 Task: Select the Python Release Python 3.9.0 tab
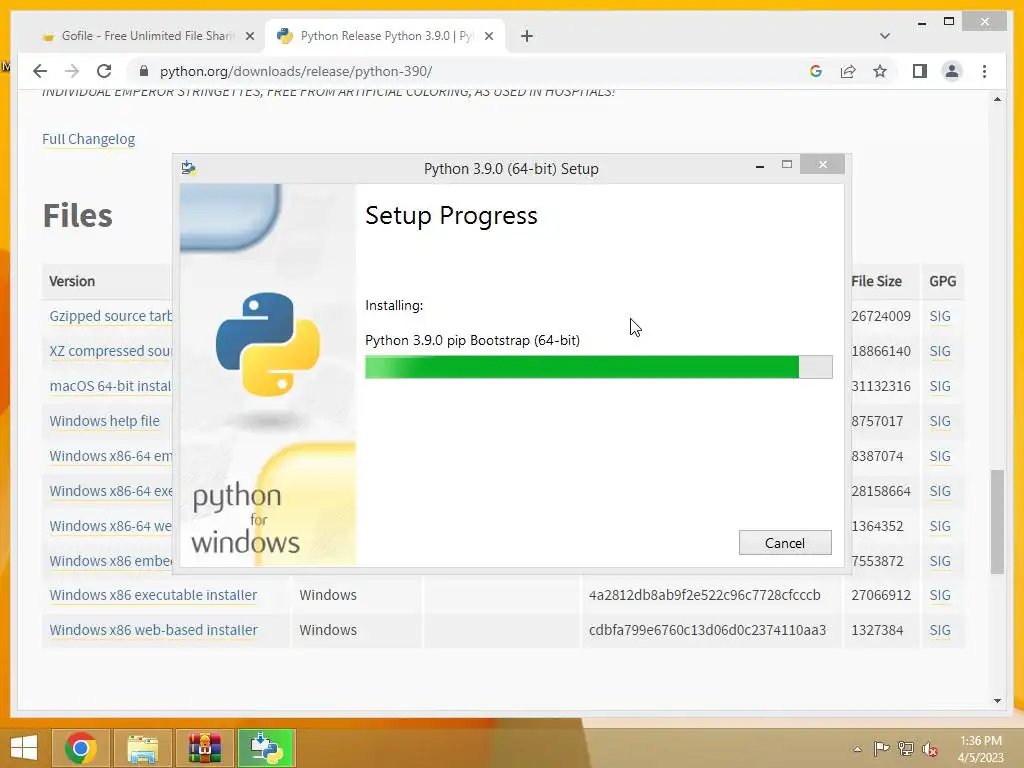tap(384, 36)
